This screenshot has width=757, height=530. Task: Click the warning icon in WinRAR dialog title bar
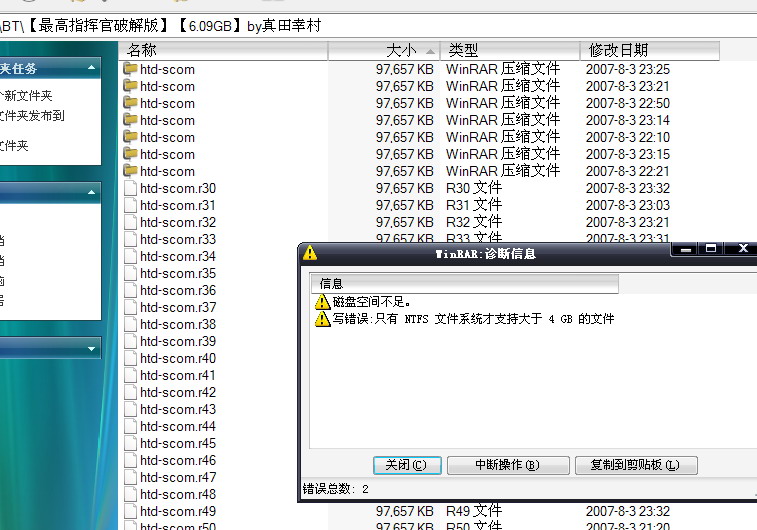310,253
